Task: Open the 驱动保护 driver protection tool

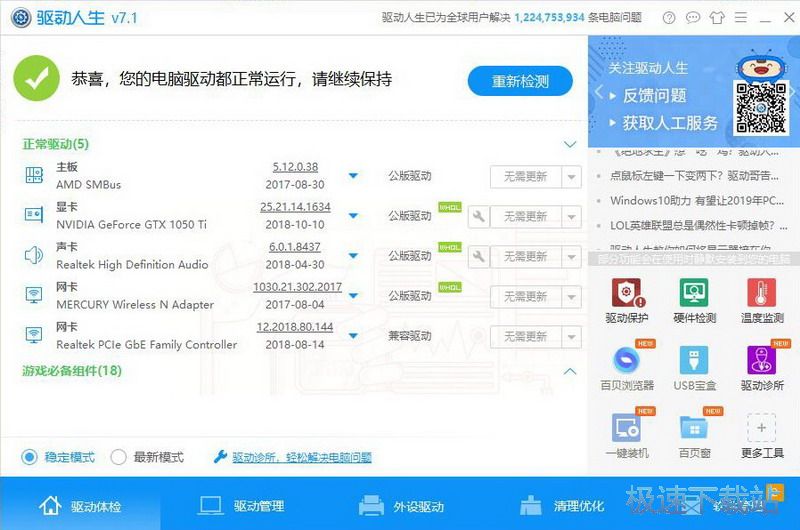Action: (x=627, y=300)
